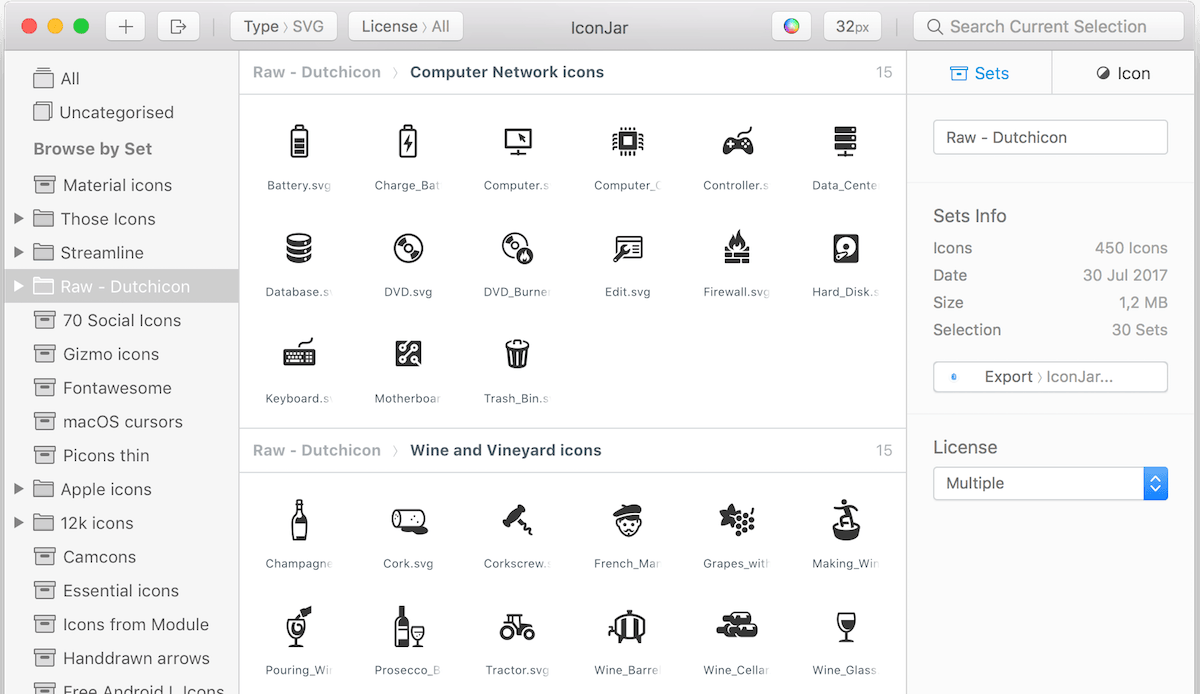Open the Essential icons set
Screen dimensions: 1200x694
coord(121,591)
